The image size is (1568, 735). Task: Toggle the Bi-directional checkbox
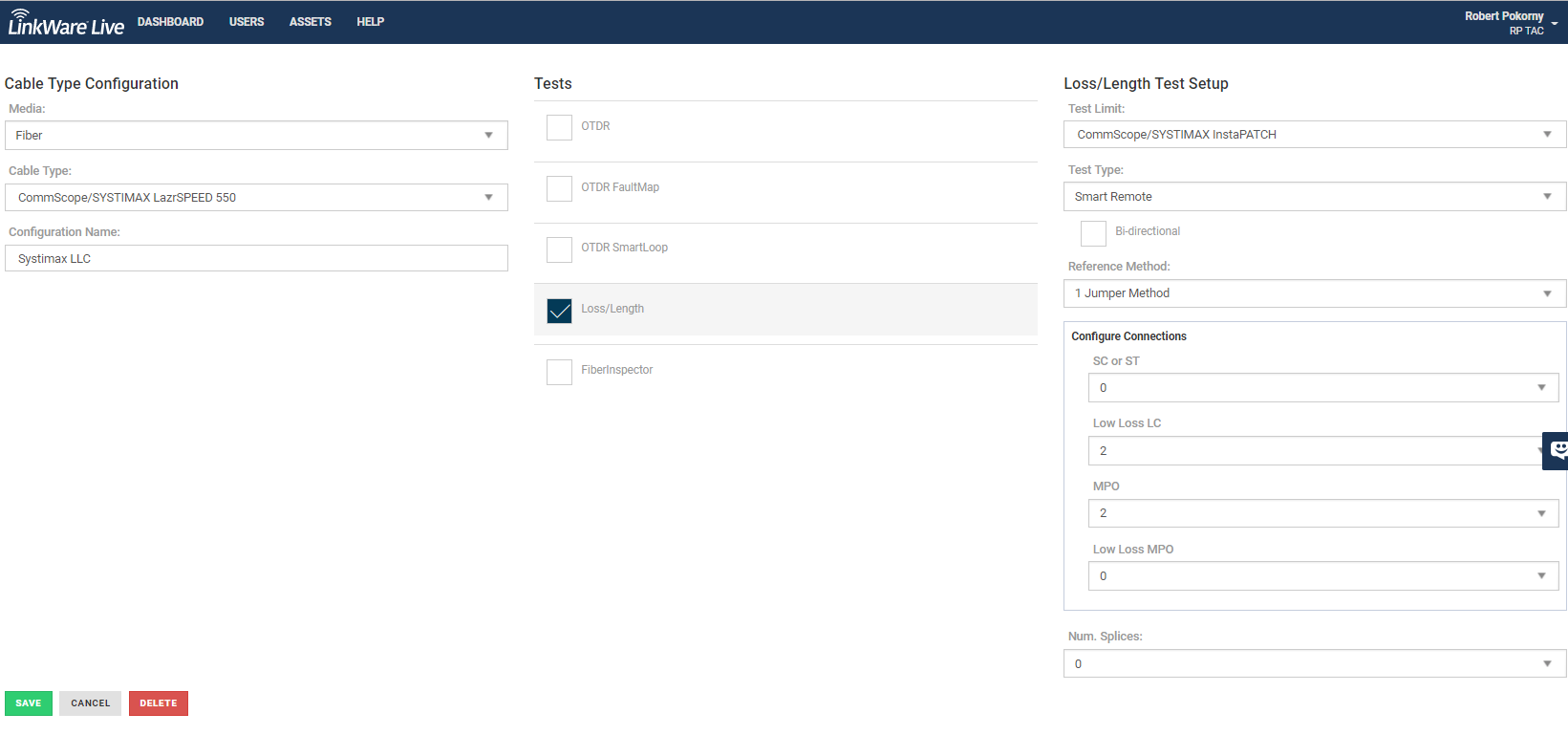click(x=1093, y=233)
